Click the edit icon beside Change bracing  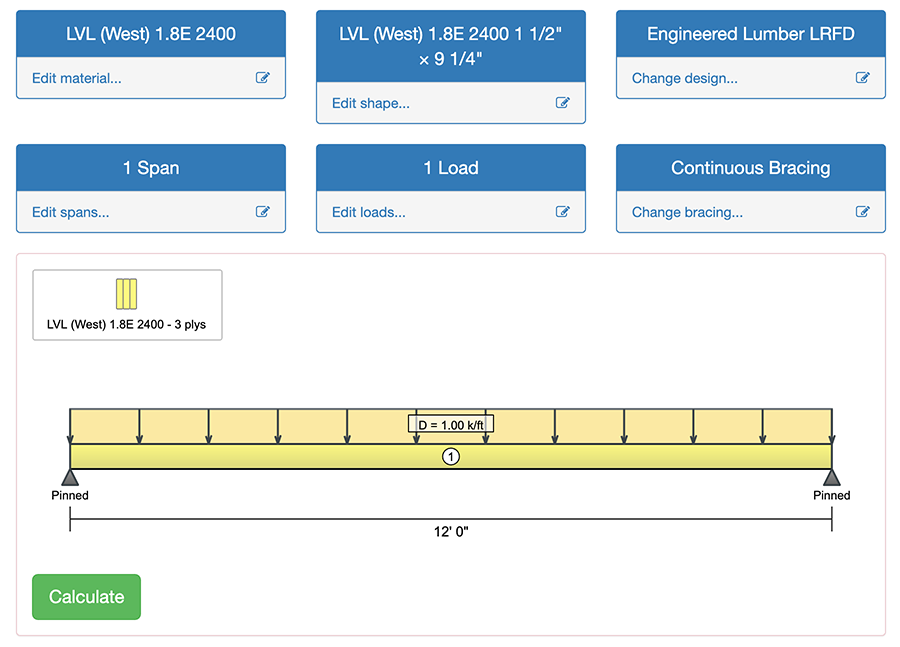(x=863, y=212)
